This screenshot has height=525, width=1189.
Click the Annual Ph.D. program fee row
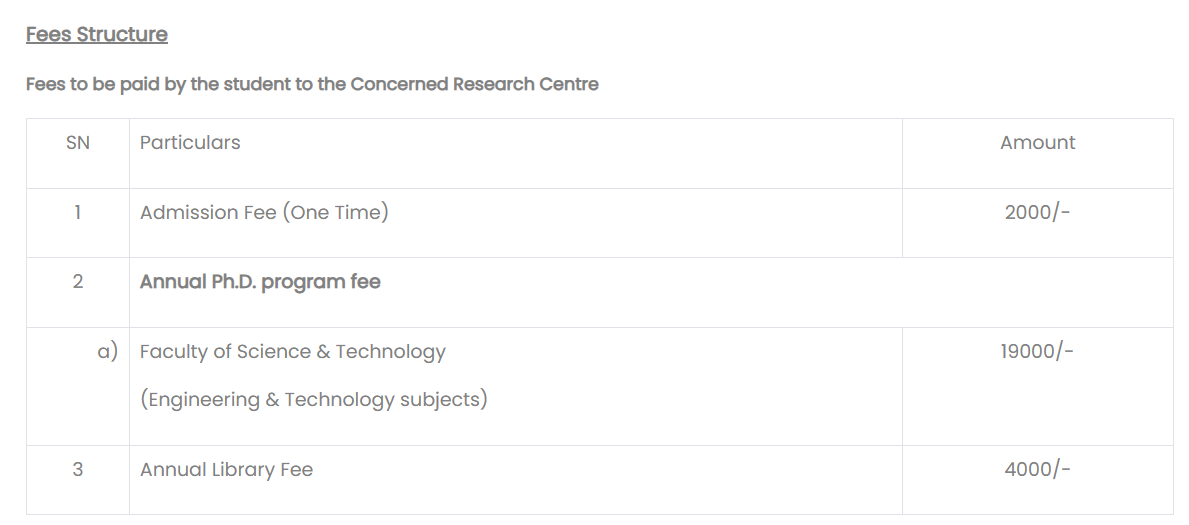click(260, 282)
